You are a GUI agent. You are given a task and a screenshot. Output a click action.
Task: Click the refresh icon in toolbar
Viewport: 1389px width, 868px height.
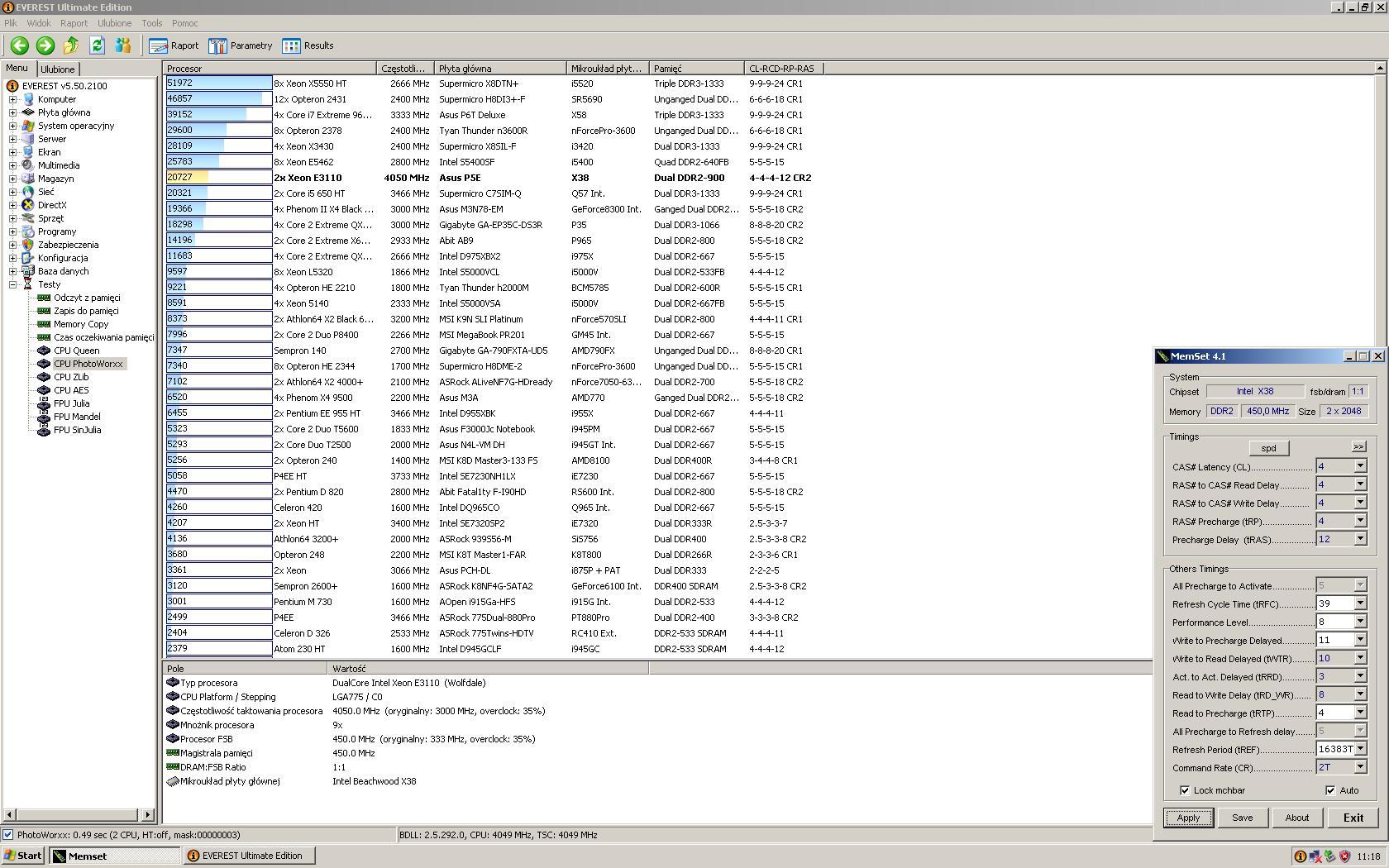click(97, 46)
